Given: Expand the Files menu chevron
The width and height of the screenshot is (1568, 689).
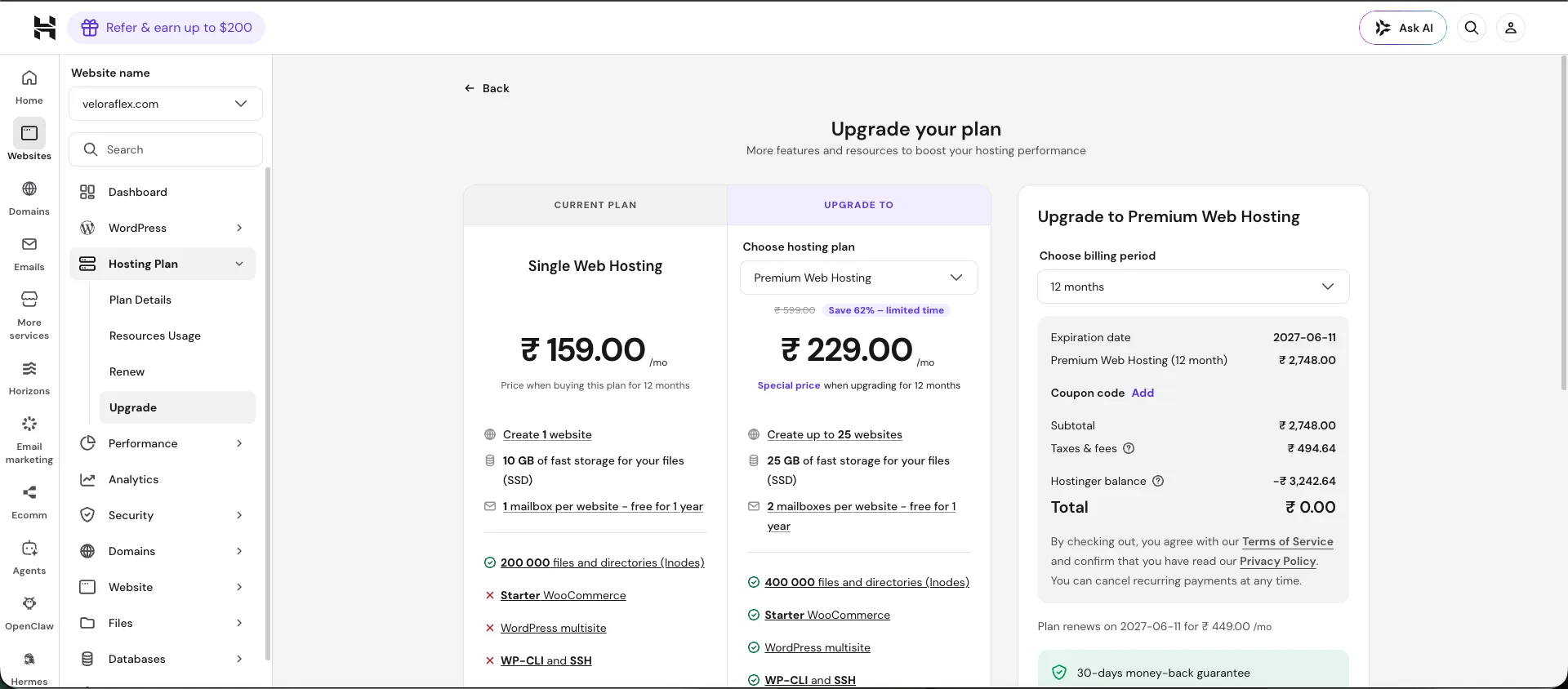Looking at the screenshot, I should [239, 623].
